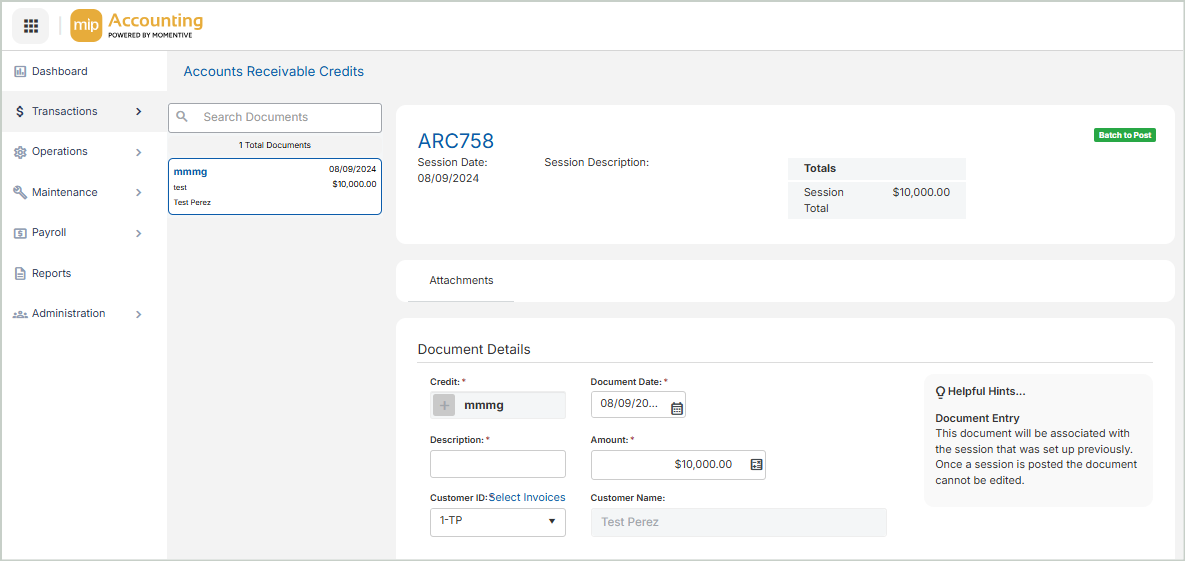Switch to the Attachments tab

(461, 281)
